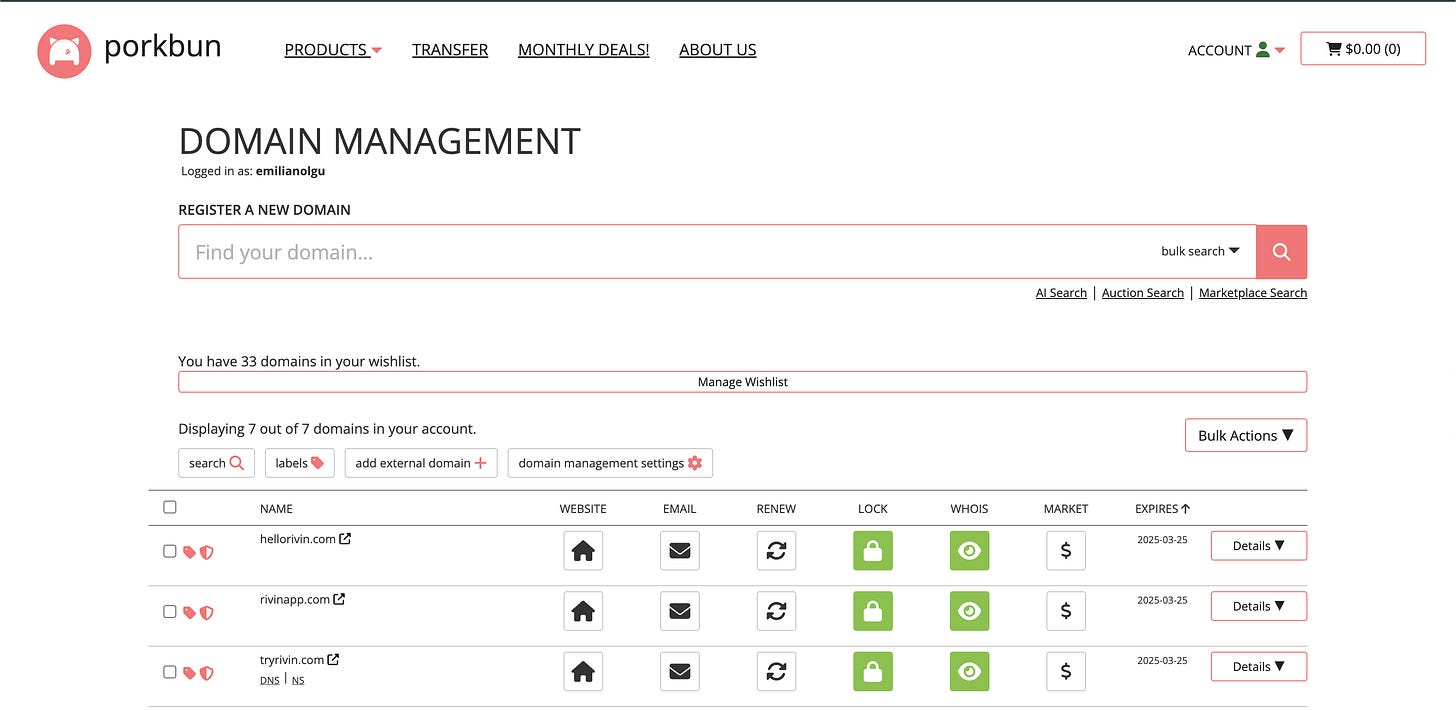Open the AI Search link
This screenshot has width=1456, height=710.
(1061, 293)
